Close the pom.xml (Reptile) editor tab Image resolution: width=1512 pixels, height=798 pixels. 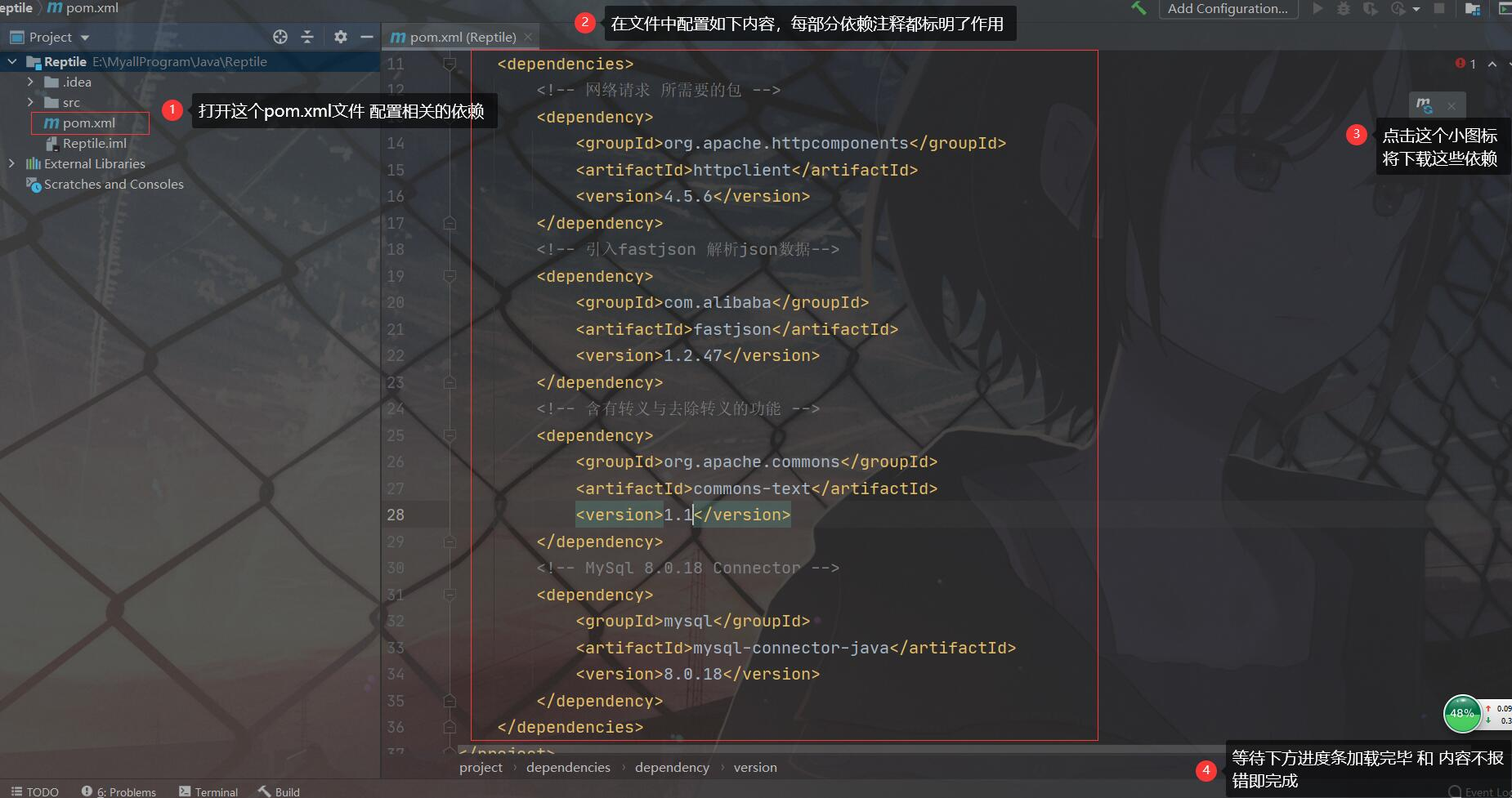(528, 37)
